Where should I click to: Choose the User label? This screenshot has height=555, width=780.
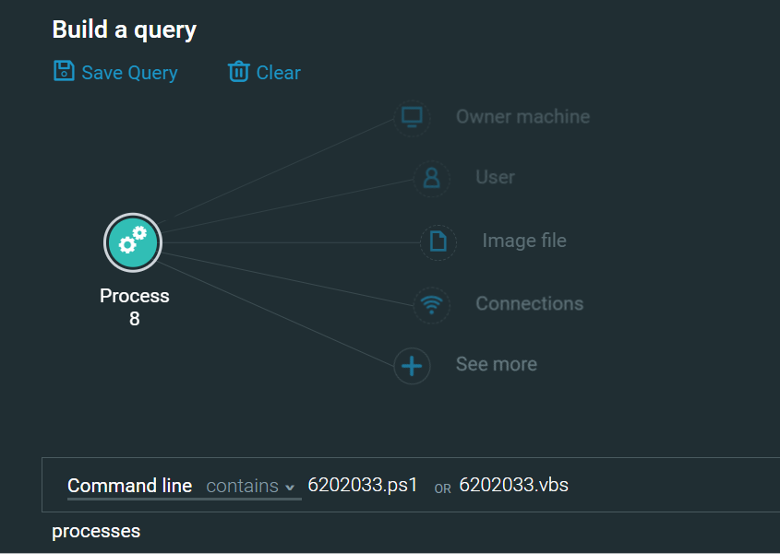(x=495, y=177)
